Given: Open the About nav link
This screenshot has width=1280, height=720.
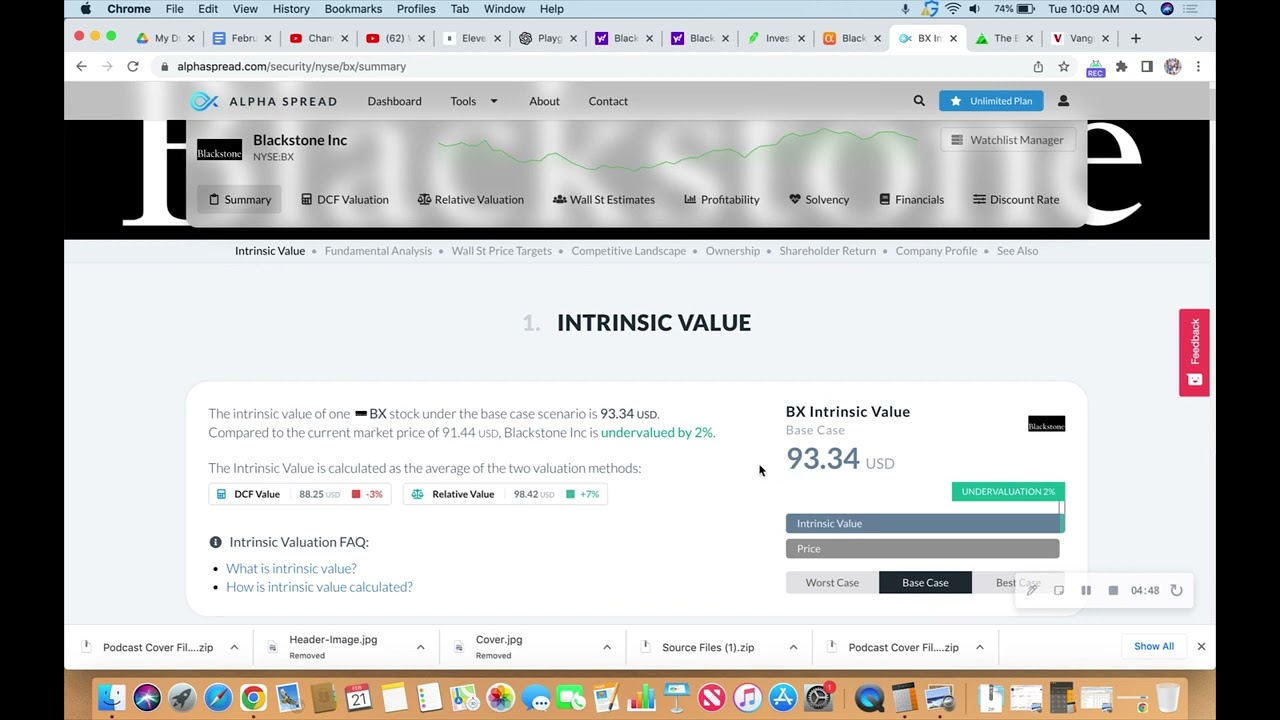Looking at the screenshot, I should [x=544, y=101].
